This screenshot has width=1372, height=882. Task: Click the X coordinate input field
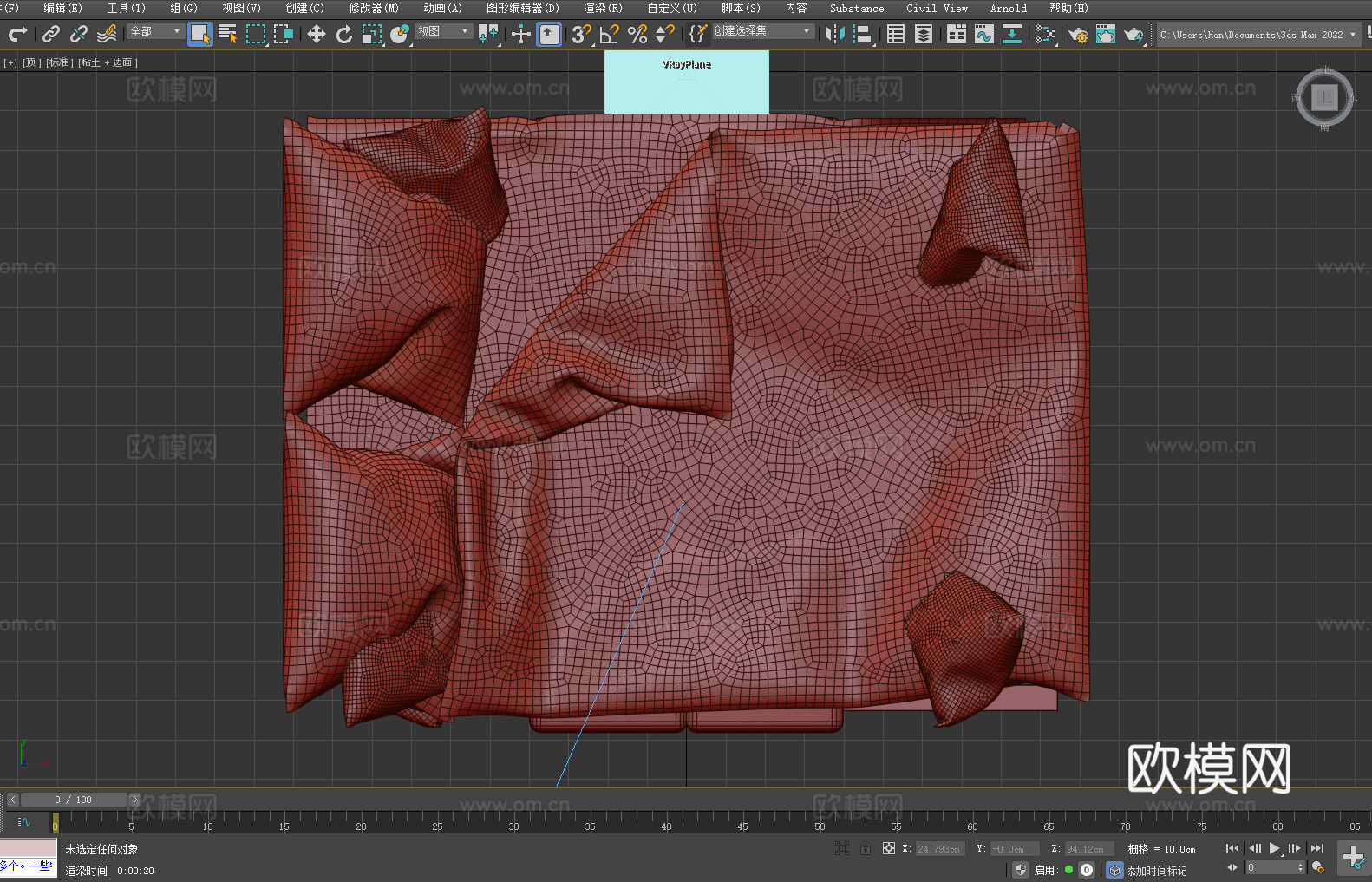(x=939, y=849)
